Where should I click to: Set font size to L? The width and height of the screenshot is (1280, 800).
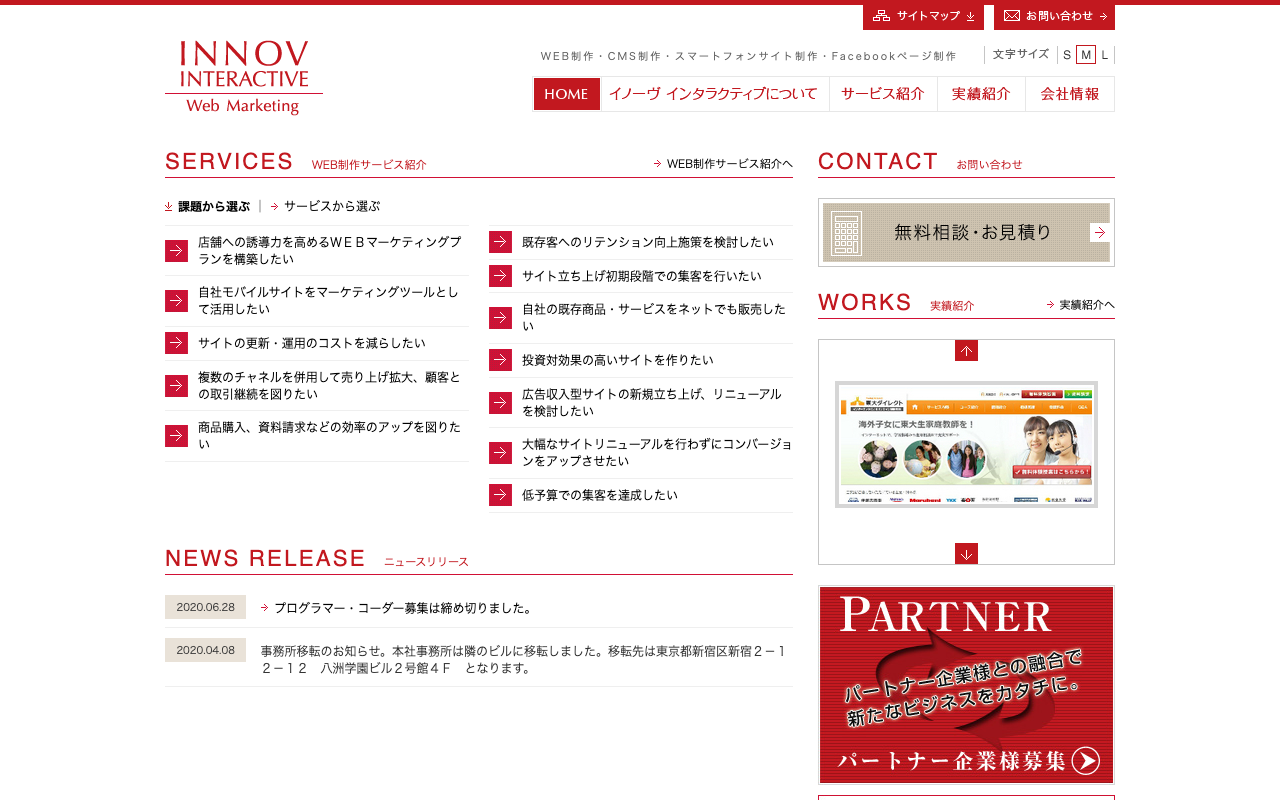click(x=1105, y=55)
